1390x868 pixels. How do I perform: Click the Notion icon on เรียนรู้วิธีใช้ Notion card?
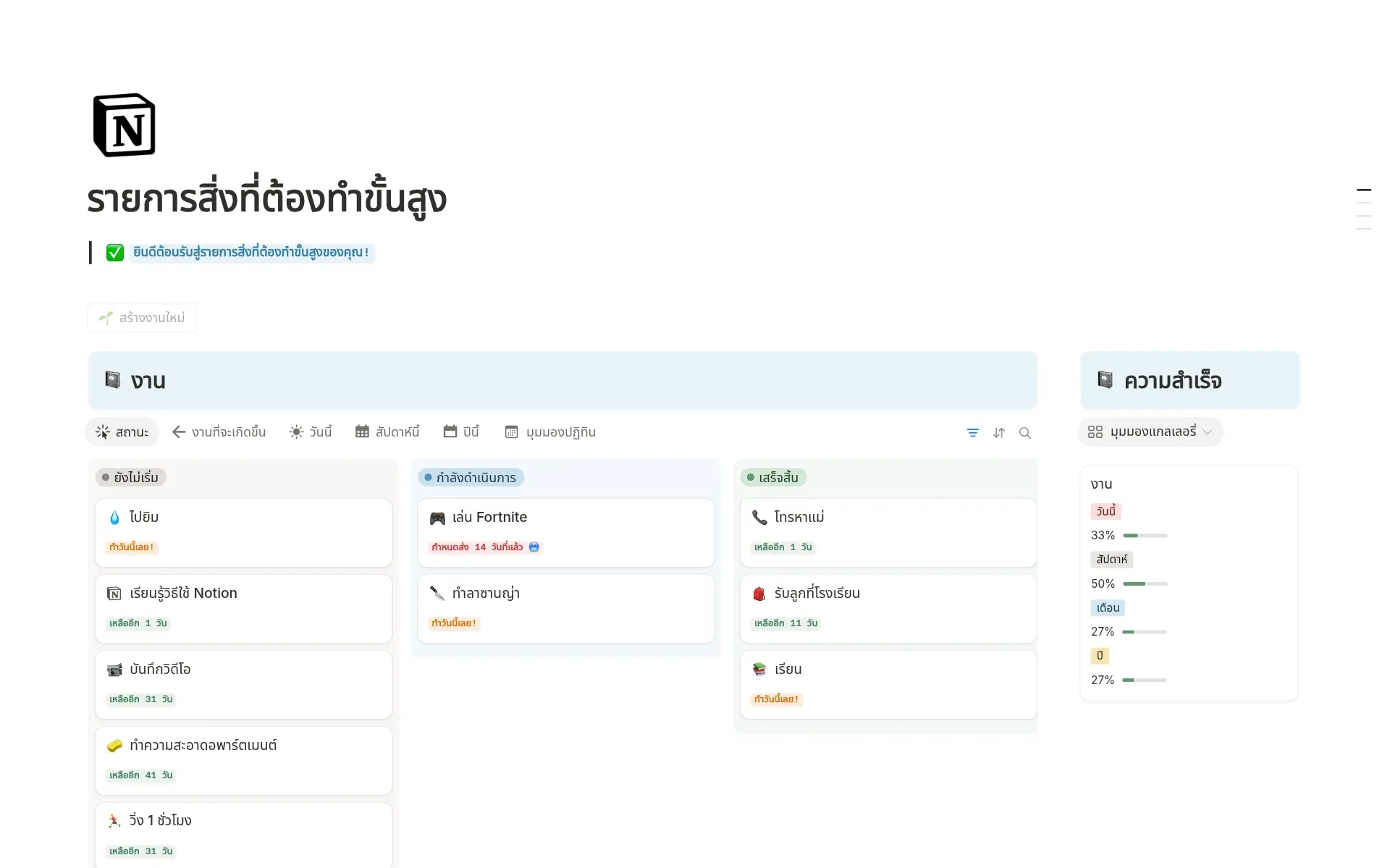[114, 594]
